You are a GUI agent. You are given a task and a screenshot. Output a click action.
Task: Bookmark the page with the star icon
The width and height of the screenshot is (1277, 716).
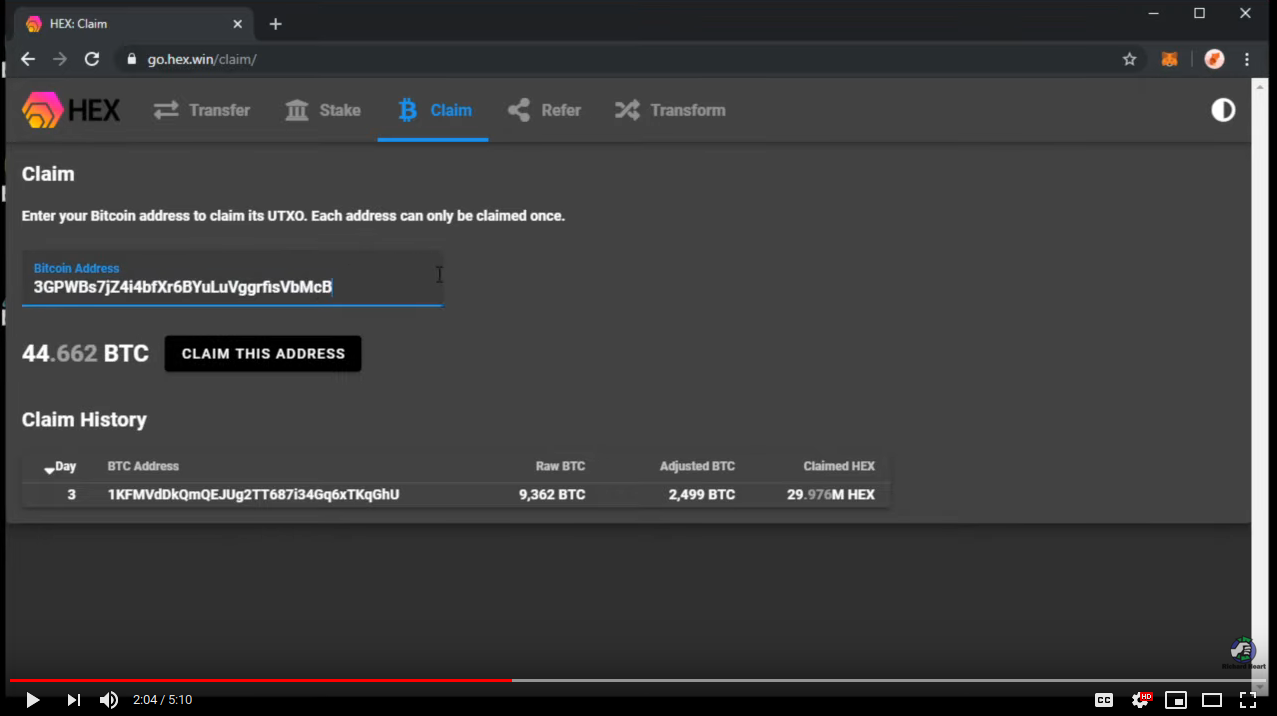click(x=1129, y=59)
